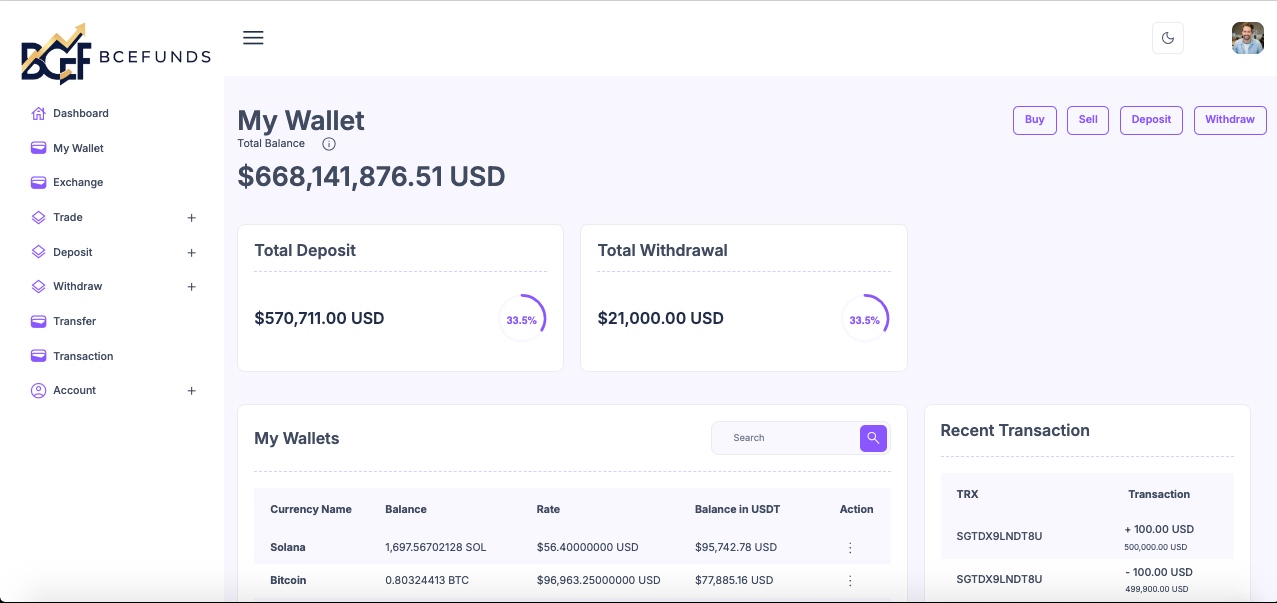Click Total Deposit 33.5% progress ring

522,320
